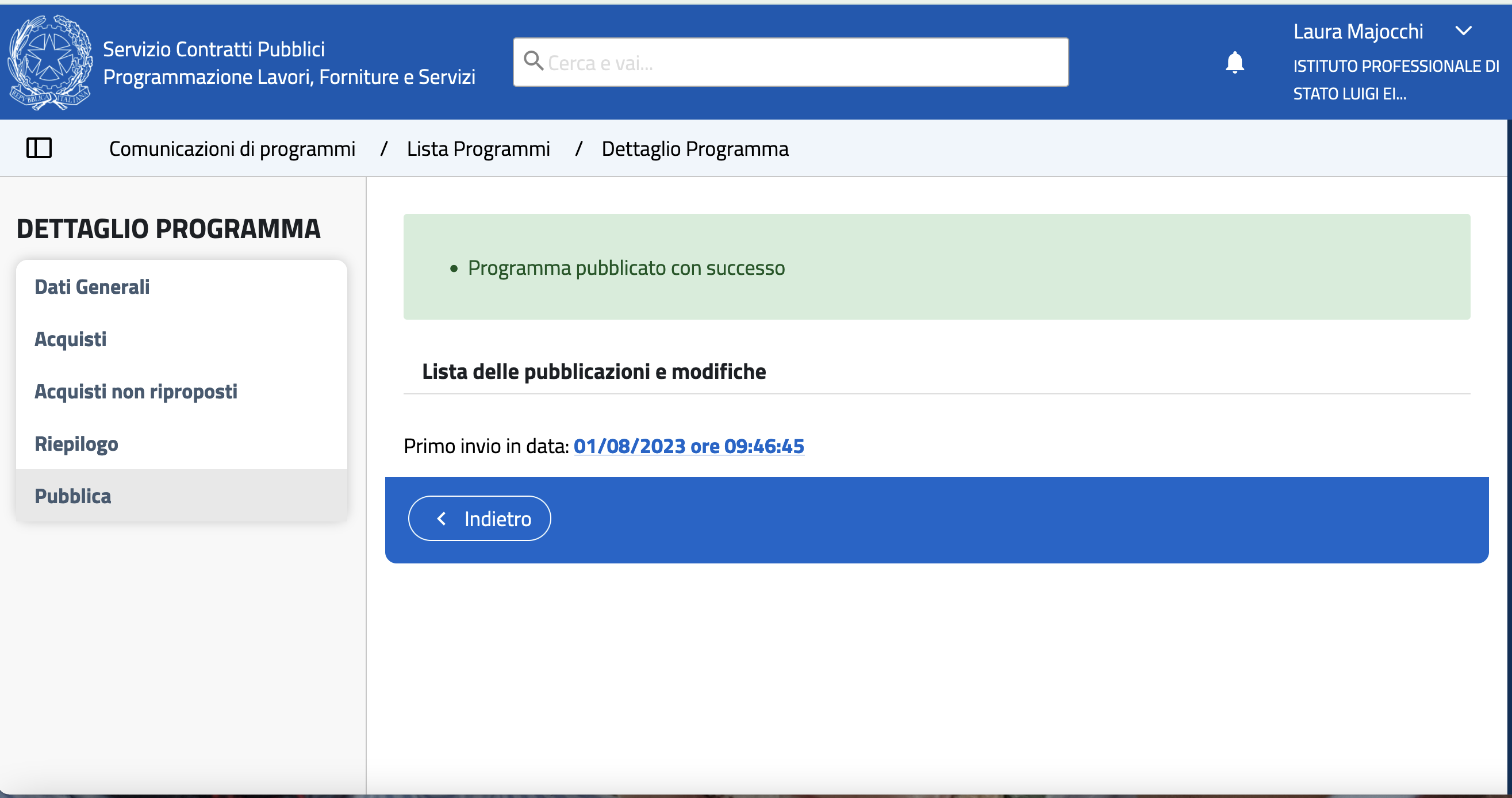1512x798 pixels.
Task: Select the Pubblica menu item
Action: point(73,496)
